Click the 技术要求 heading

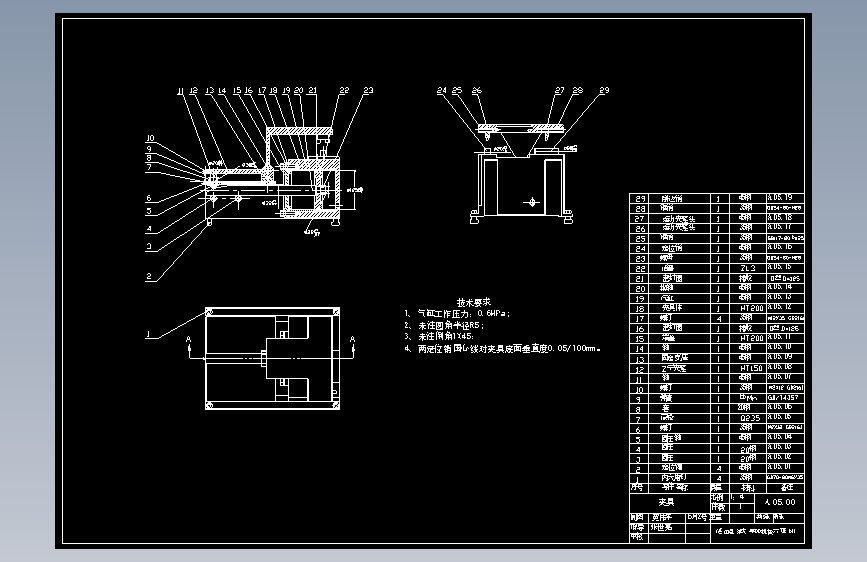[474, 302]
